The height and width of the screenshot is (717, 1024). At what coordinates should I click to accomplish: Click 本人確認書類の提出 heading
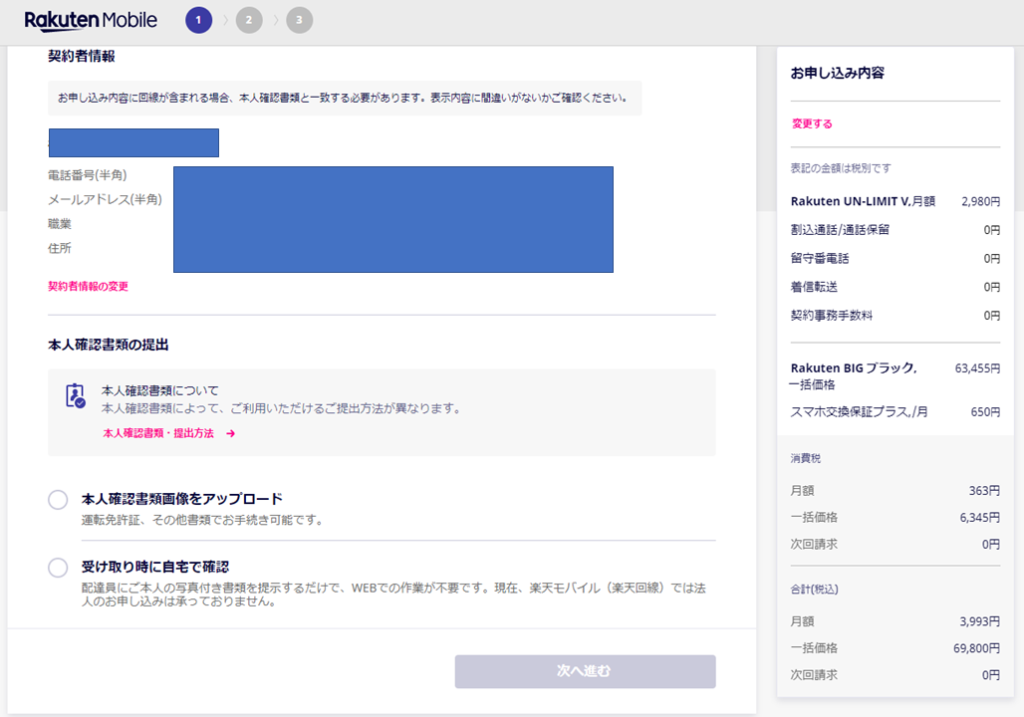108,345
